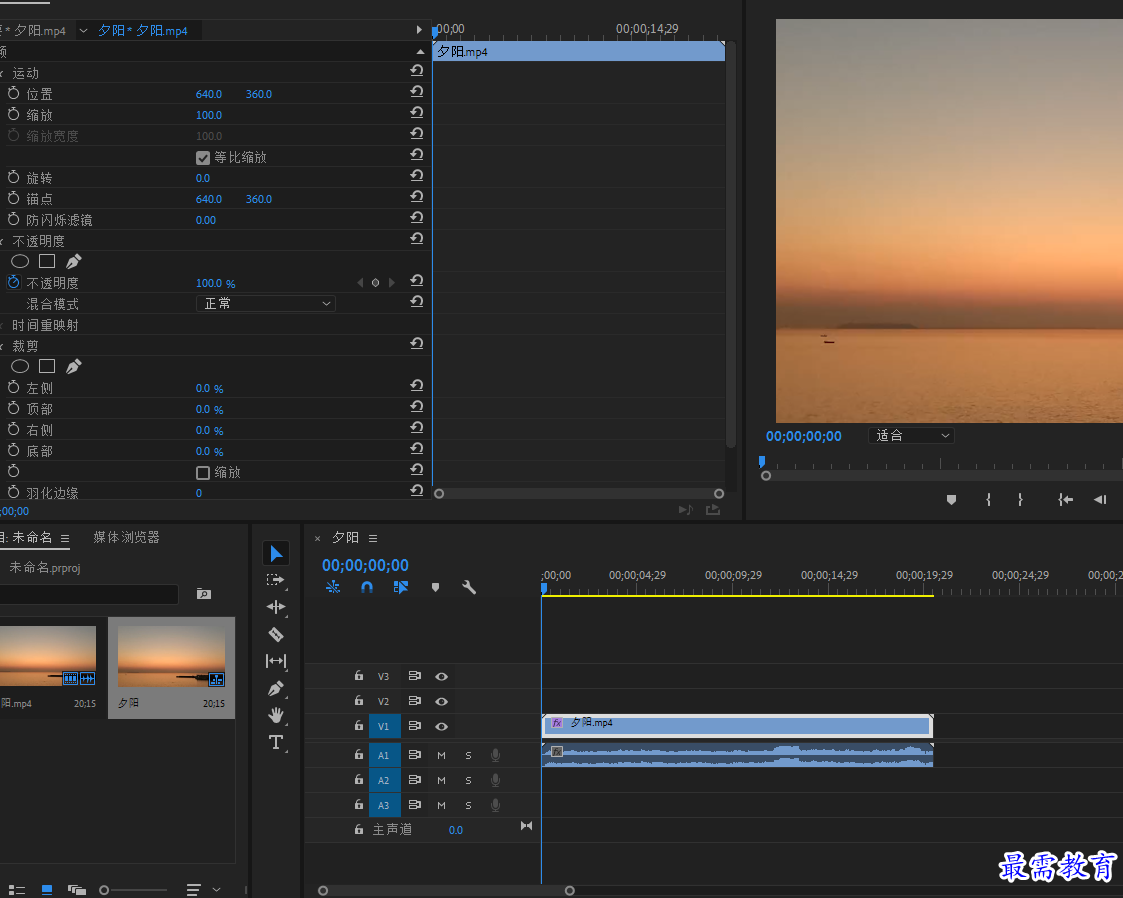
Task: Click Scale value 100.0
Action: point(209,115)
